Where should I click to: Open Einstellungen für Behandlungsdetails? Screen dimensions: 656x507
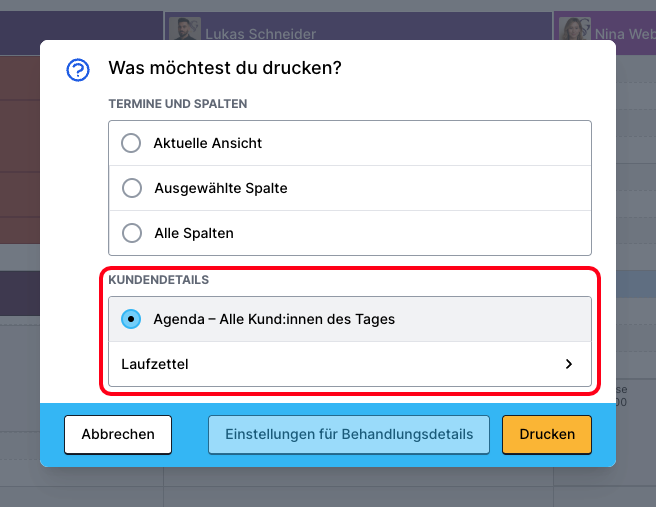348,435
